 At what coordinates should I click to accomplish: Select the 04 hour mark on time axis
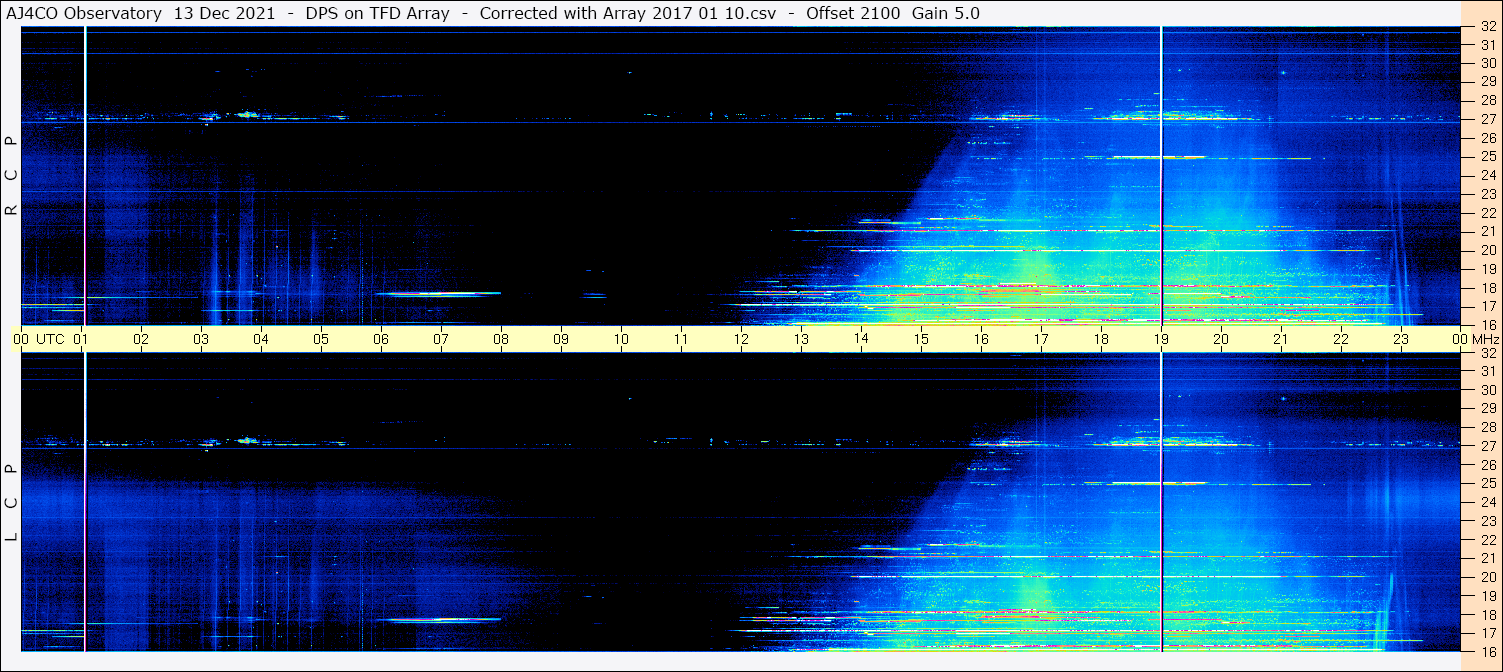pos(261,339)
